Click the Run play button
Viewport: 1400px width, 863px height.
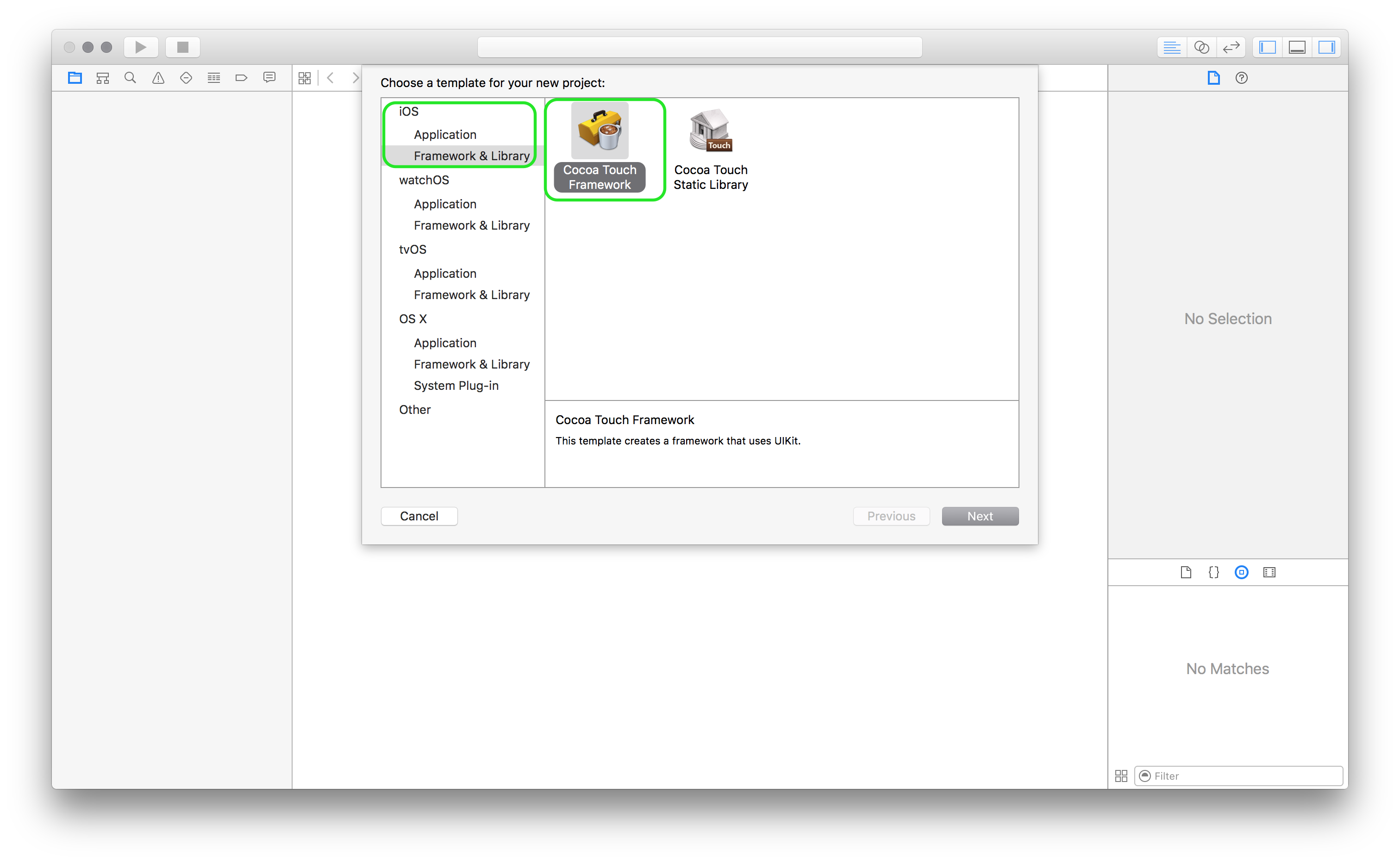[x=140, y=47]
